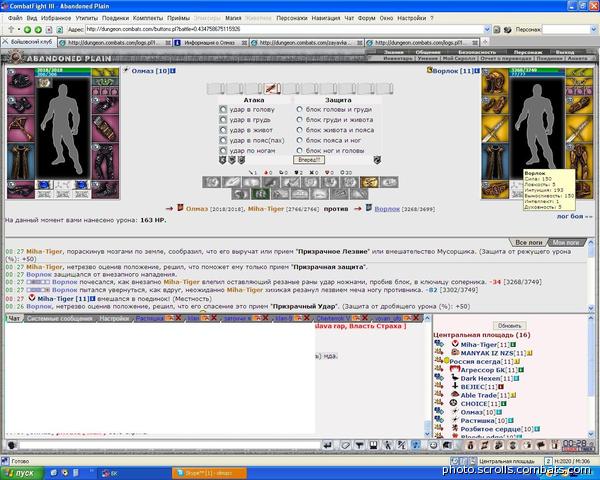Screen dimensions: 600x480
Task: Select attack 'удар в грудь'
Action: click(x=223, y=120)
